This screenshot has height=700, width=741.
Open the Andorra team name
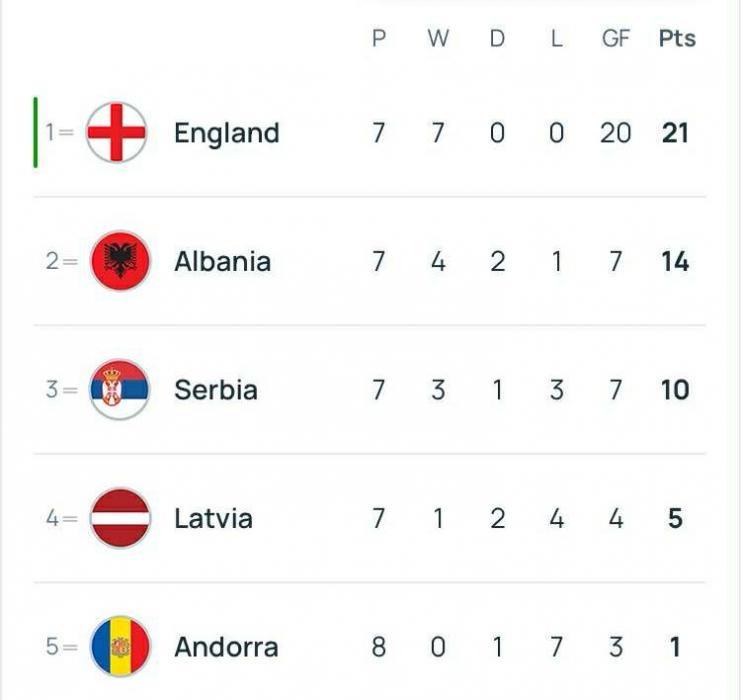(x=226, y=647)
